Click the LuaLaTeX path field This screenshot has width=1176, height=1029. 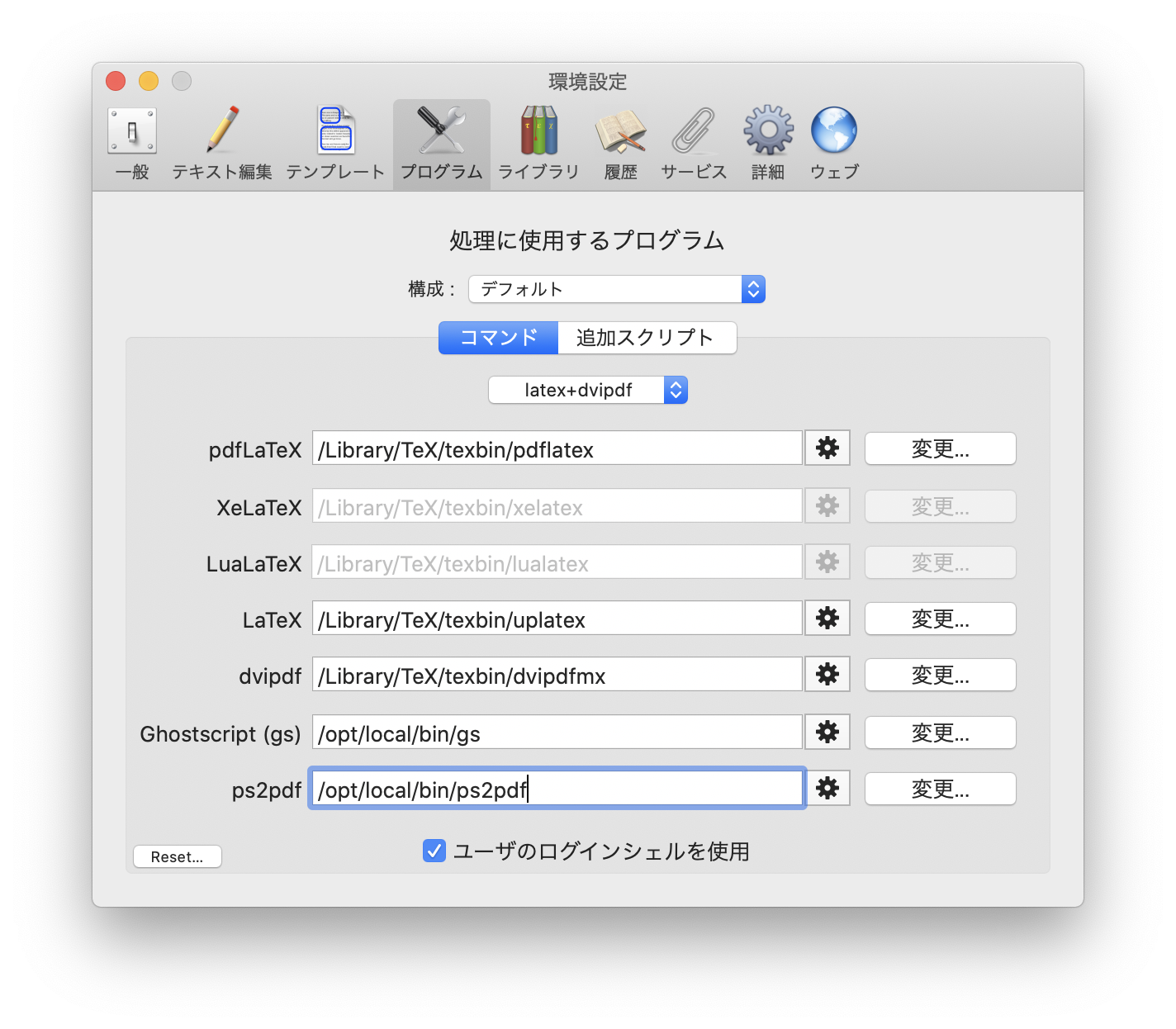[x=557, y=562]
